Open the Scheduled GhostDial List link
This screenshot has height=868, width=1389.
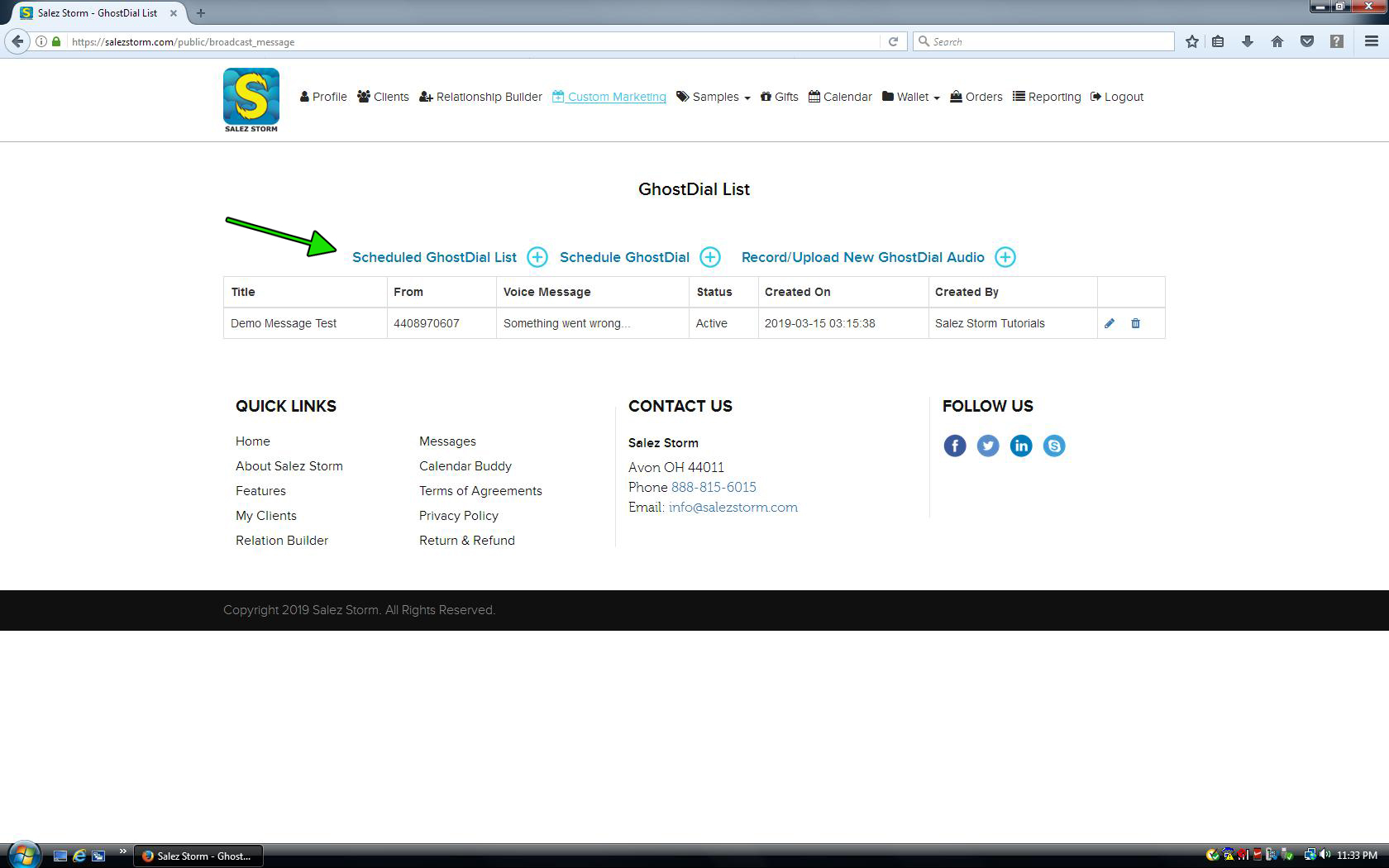434,257
